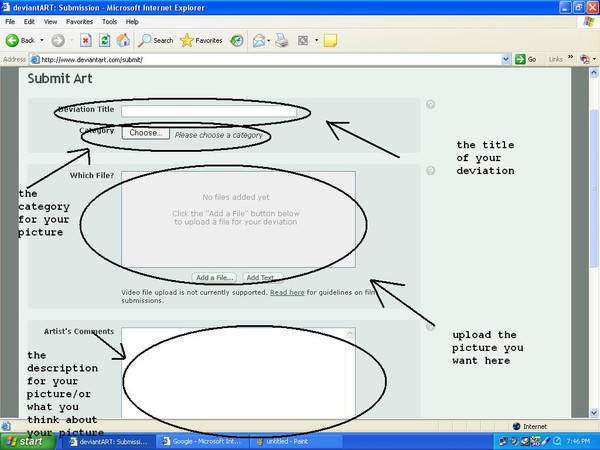Viewport: 600px width, 450px height.
Task: Switch to deviantART Submission taskbar window
Action: click(x=109, y=442)
